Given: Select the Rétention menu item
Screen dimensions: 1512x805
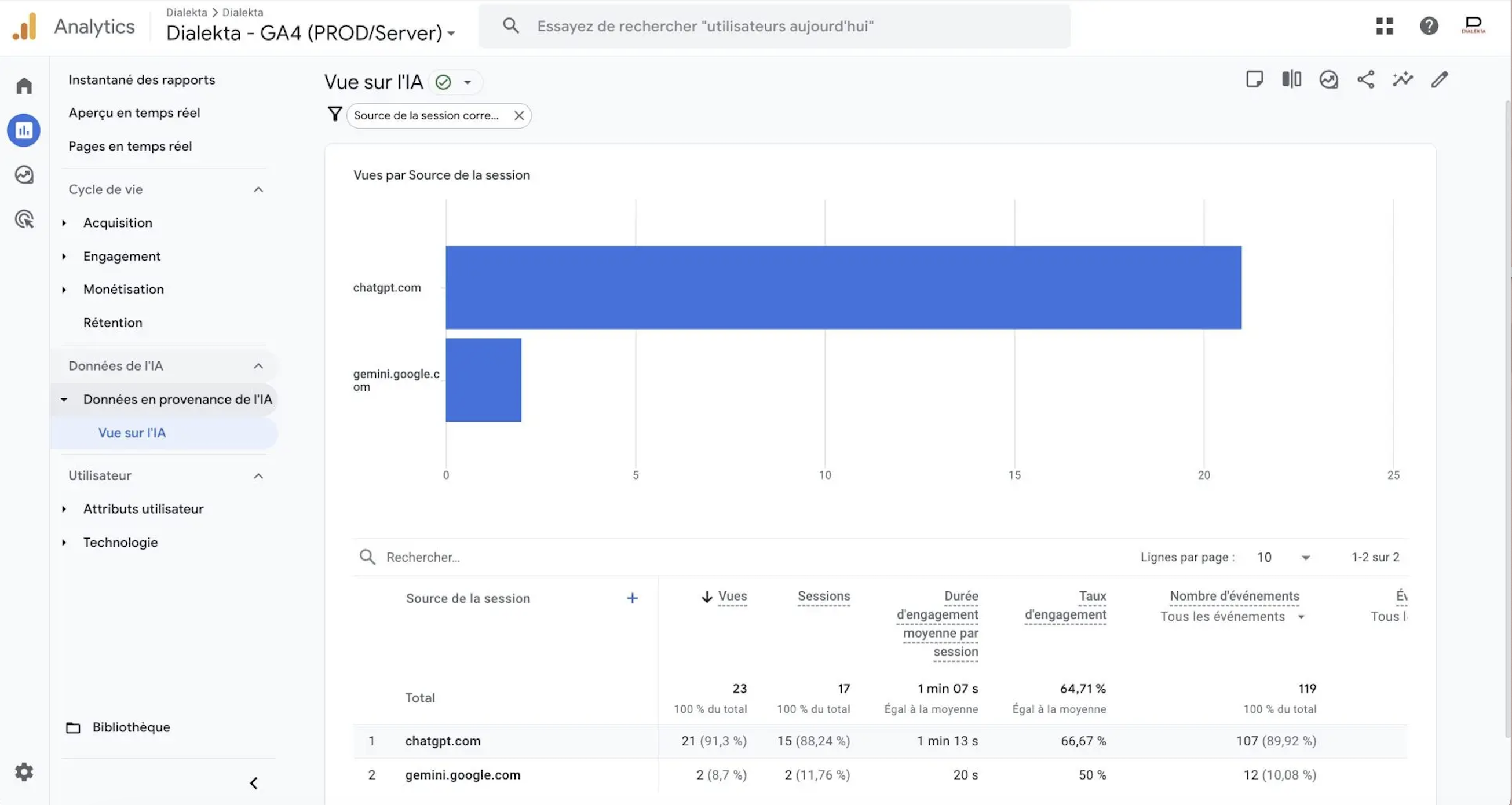Looking at the screenshot, I should coord(113,323).
